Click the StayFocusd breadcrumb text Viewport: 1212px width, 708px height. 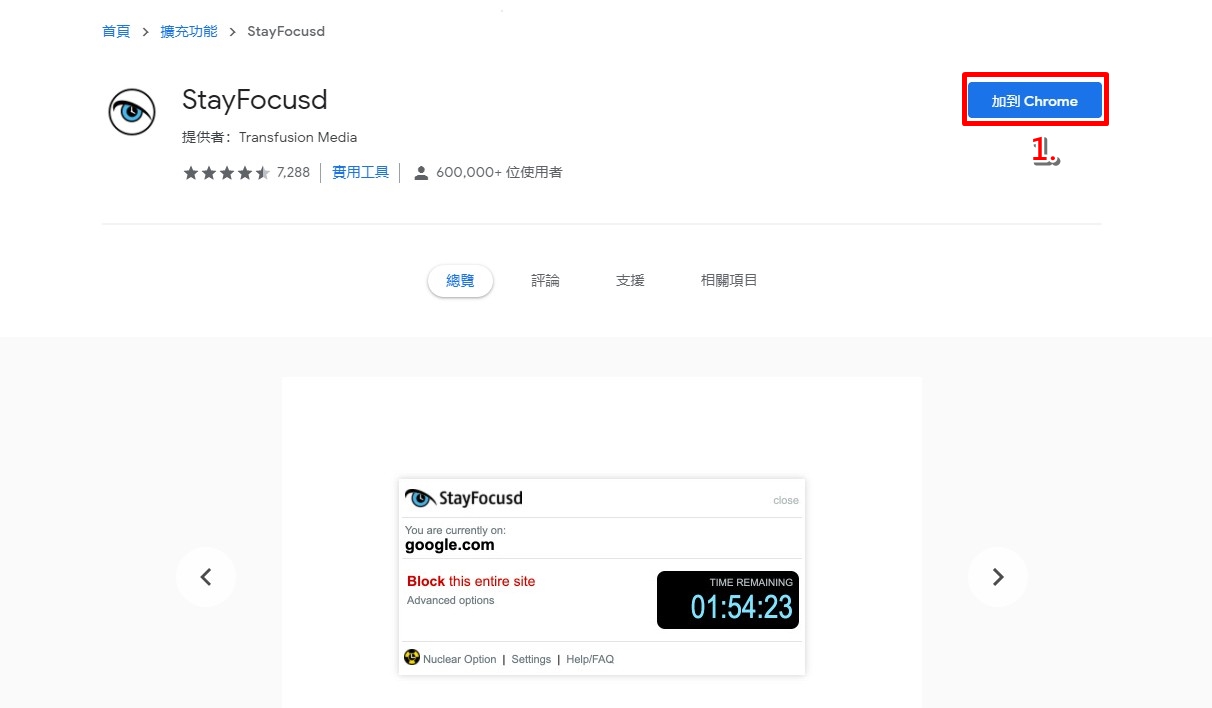(x=286, y=31)
